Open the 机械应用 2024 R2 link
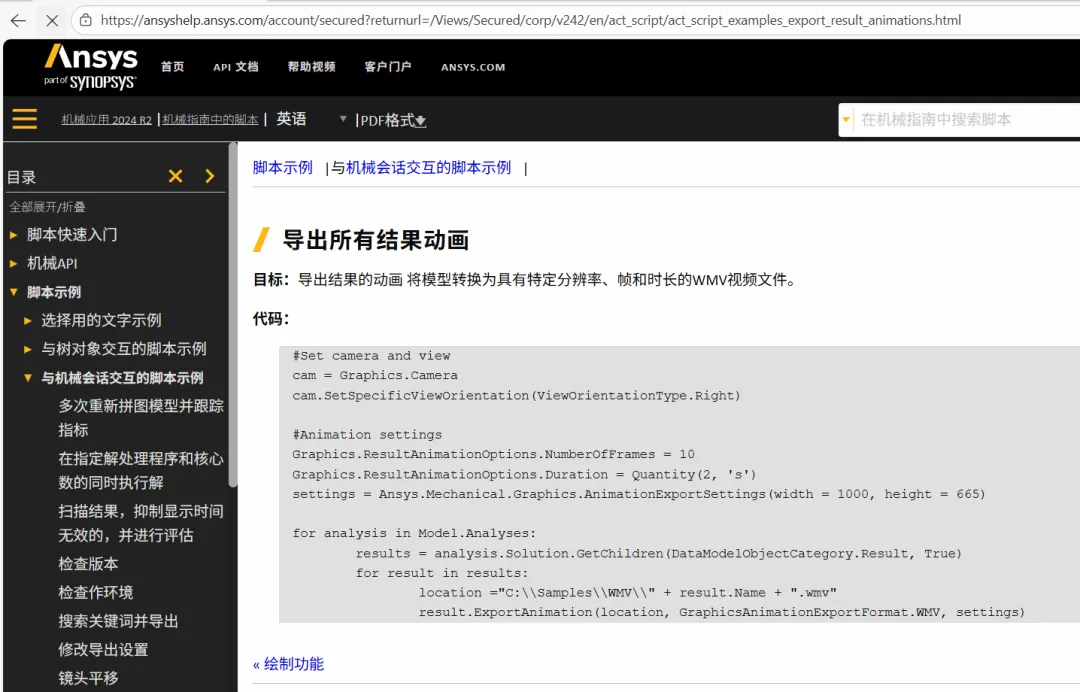Image resolution: width=1080 pixels, height=692 pixels. 106,120
